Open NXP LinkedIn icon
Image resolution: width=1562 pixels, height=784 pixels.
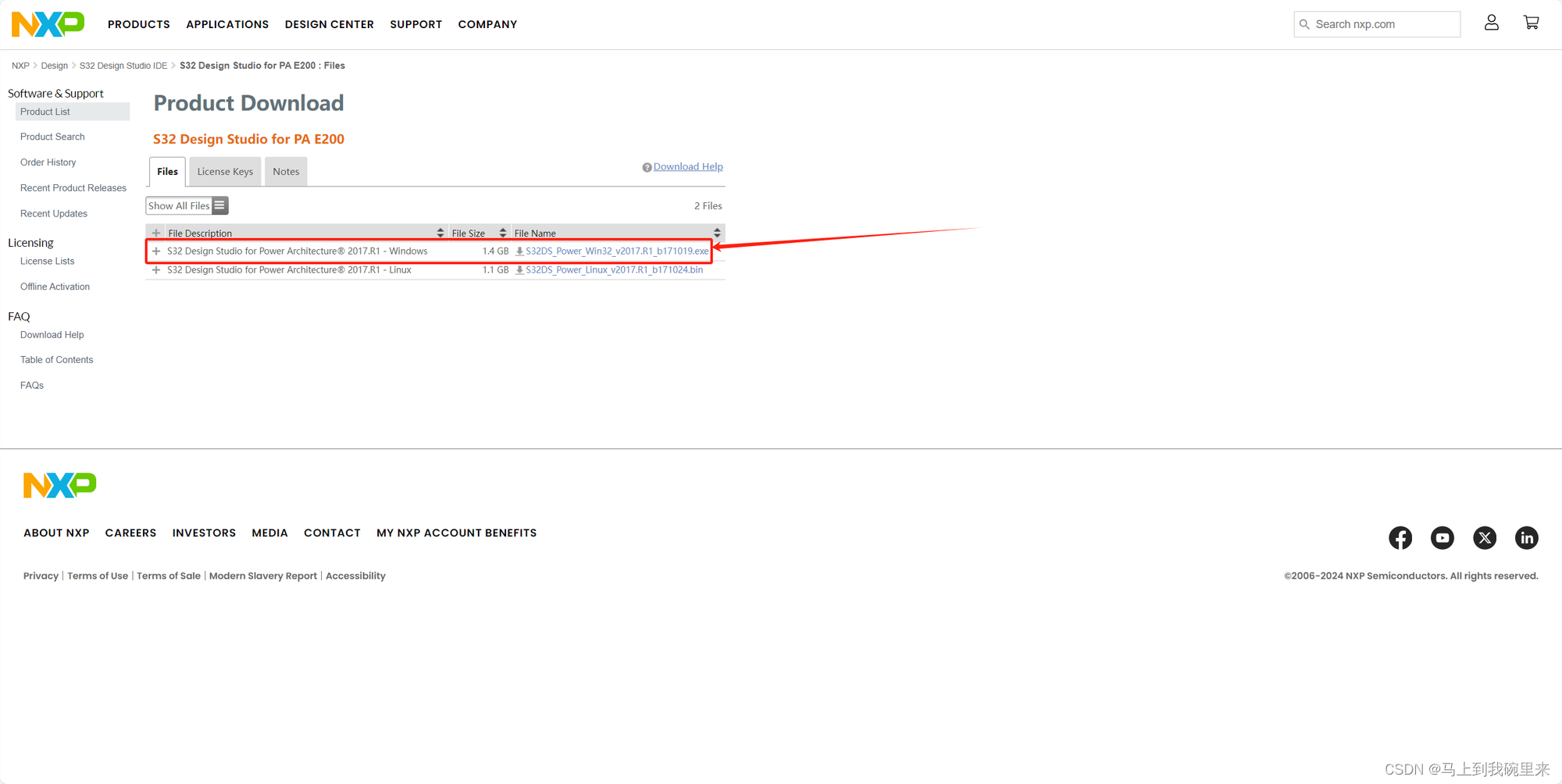(x=1527, y=537)
